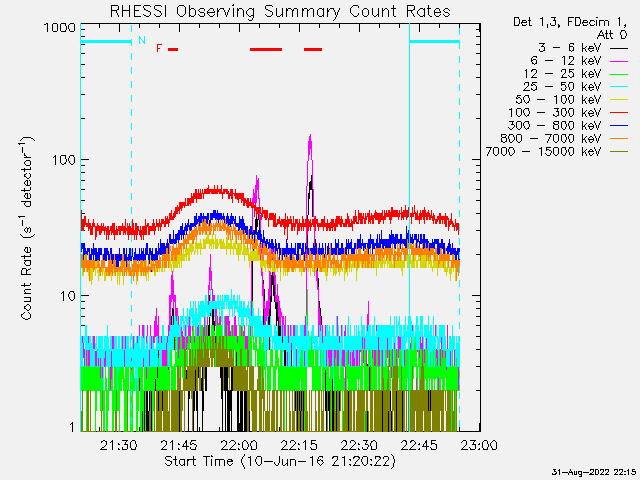Click the 1000 y-axis tick label

(x=60, y=28)
